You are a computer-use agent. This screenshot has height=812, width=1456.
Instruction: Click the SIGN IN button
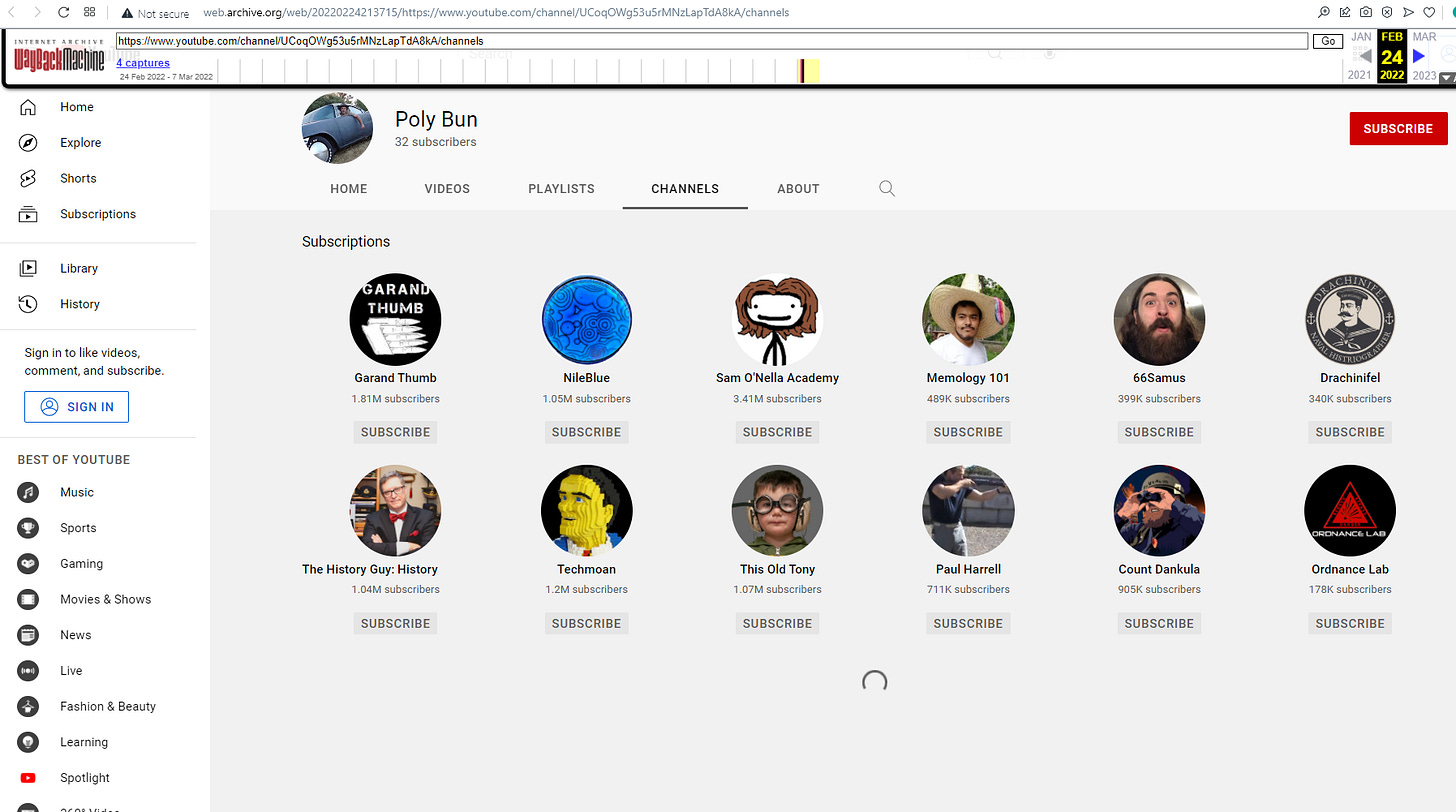[77, 407]
